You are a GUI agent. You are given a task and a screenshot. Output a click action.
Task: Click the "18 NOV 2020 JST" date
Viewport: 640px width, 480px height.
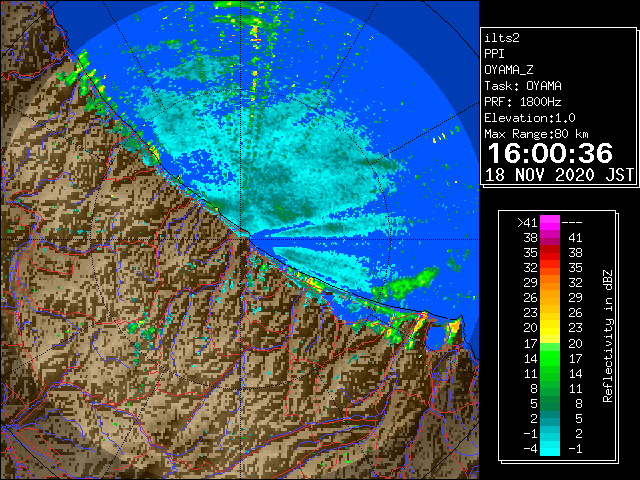[x=559, y=175]
